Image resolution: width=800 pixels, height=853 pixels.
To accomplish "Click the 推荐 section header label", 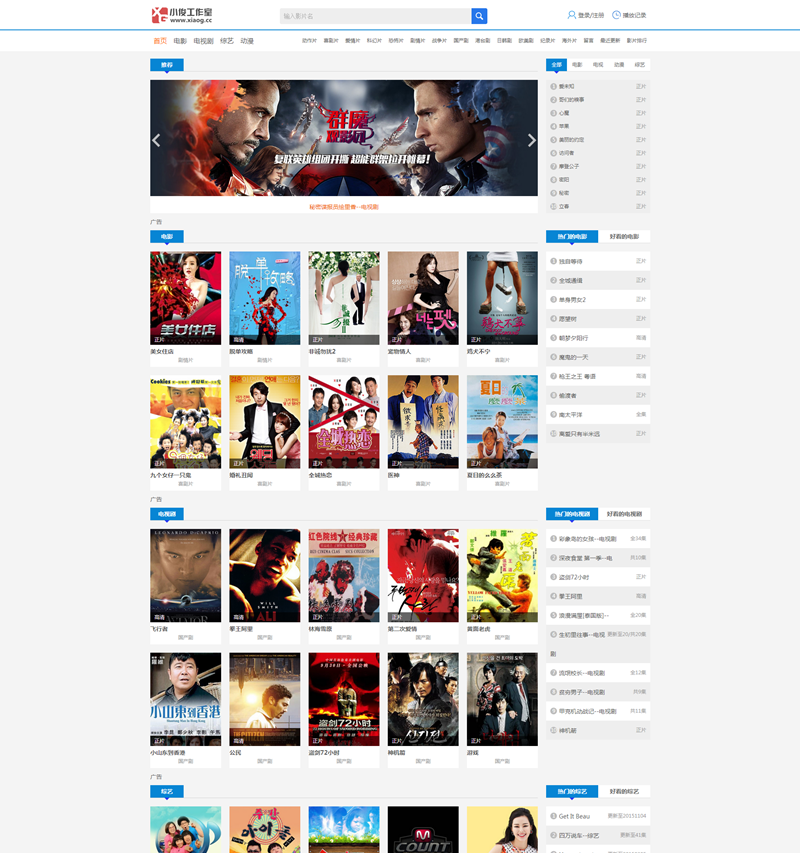I will [x=166, y=65].
